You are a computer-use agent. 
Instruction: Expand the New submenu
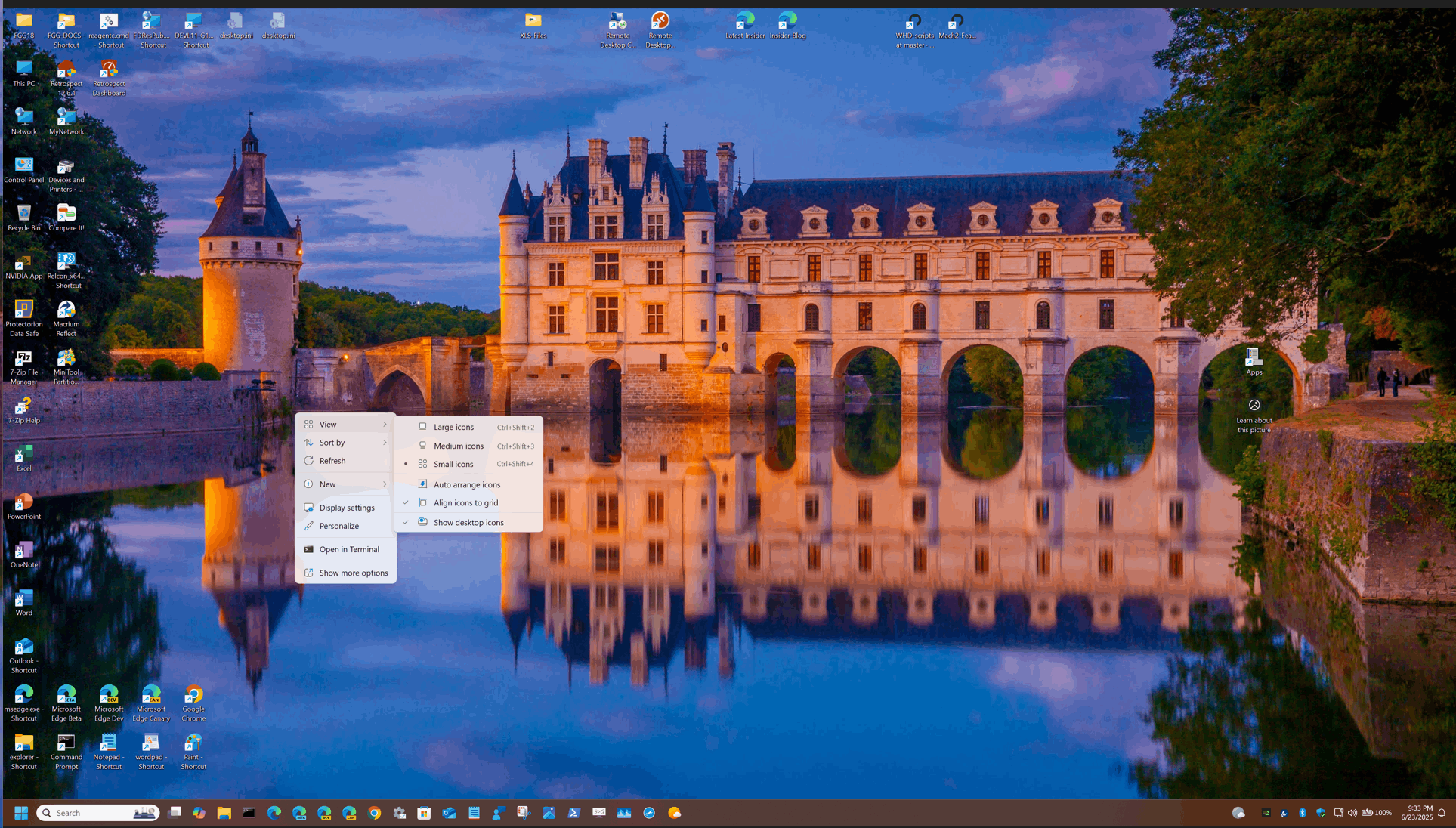pyautogui.click(x=345, y=484)
